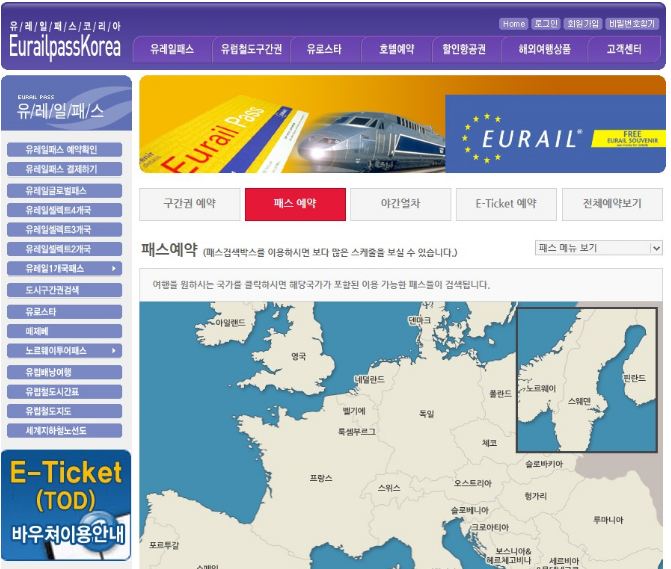Select 루마니아 on the map
This screenshot has height=569, width=671.
coord(609,520)
